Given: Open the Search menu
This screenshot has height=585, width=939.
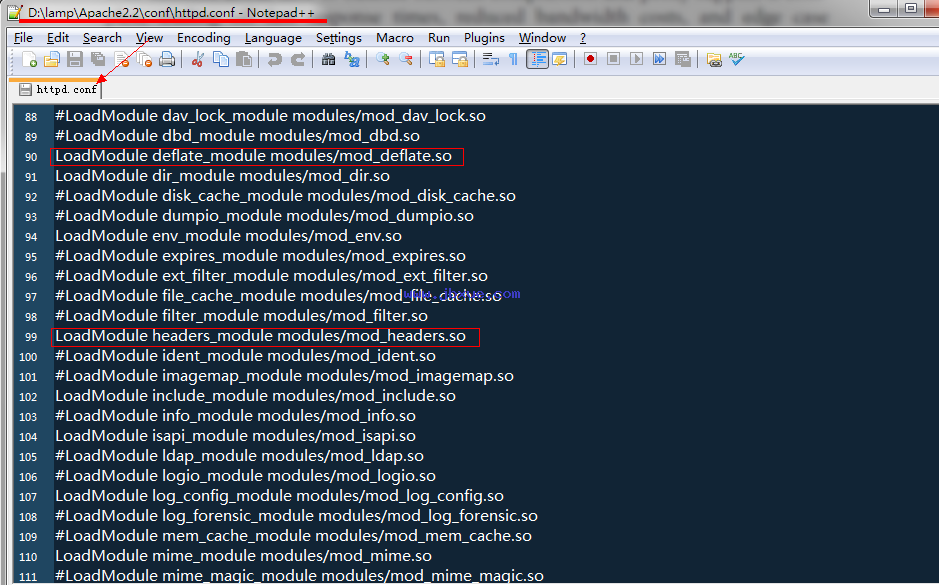Looking at the screenshot, I should click(102, 38).
